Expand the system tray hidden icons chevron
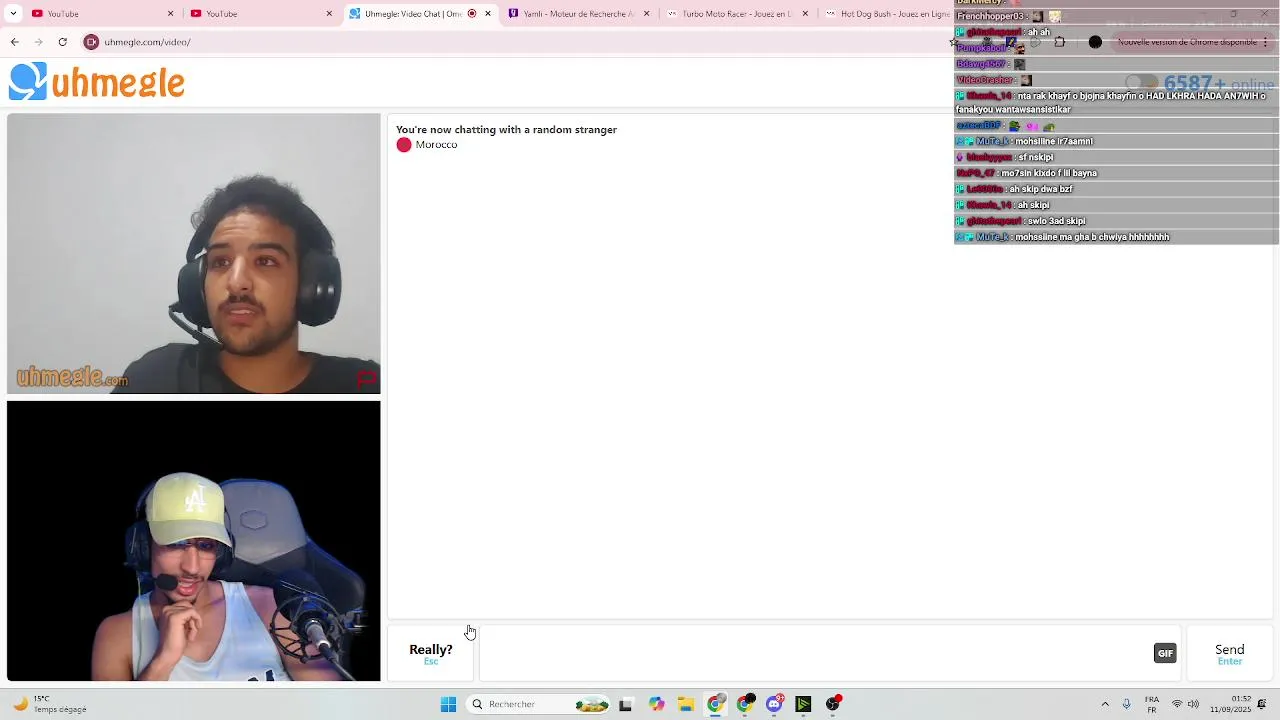 pyautogui.click(x=1105, y=704)
